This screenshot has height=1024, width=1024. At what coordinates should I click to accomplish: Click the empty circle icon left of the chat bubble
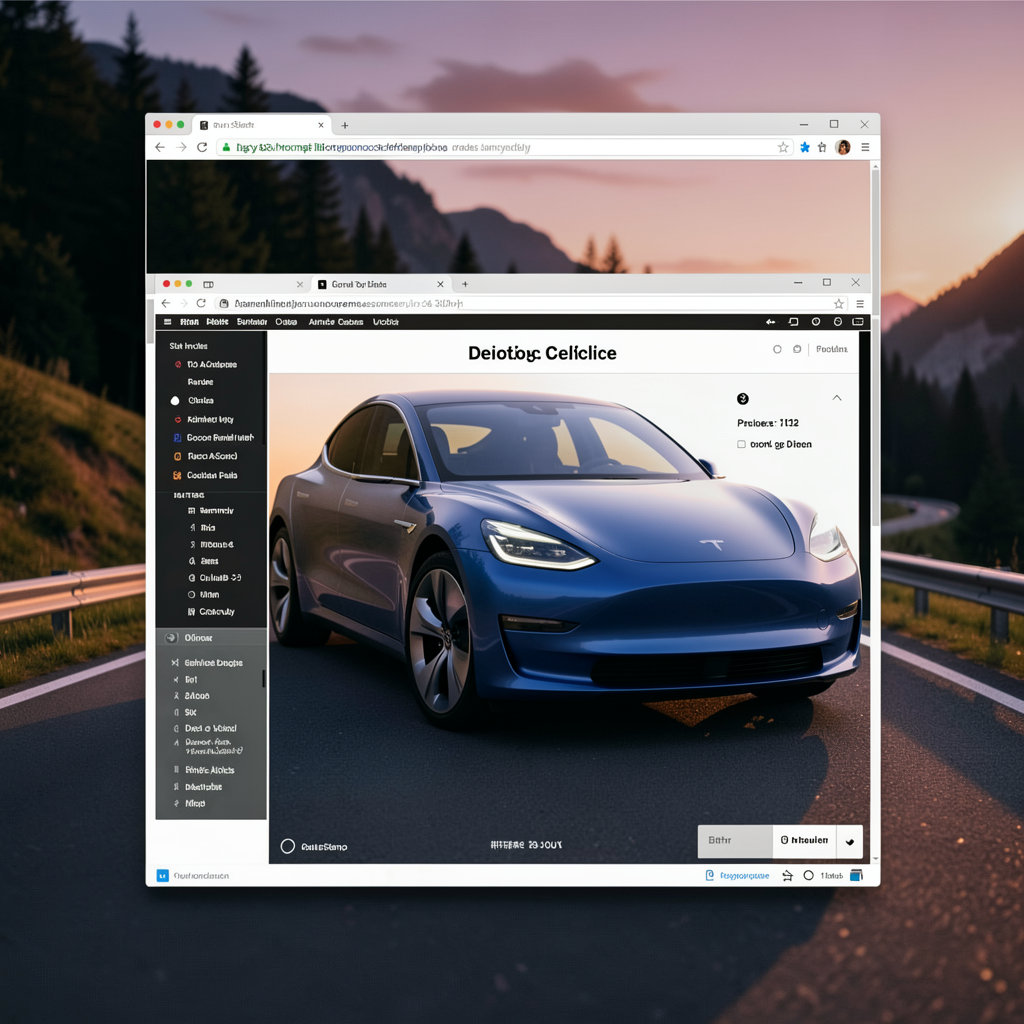click(x=777, y=349)
